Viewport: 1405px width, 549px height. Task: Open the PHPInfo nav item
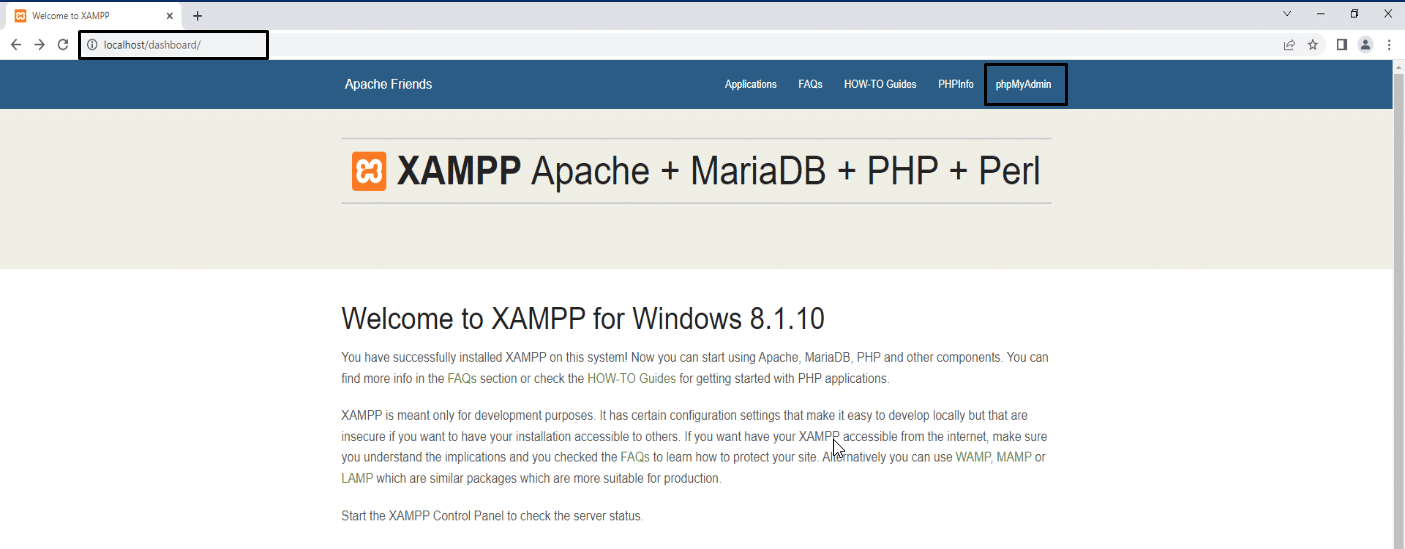[955, 85]
